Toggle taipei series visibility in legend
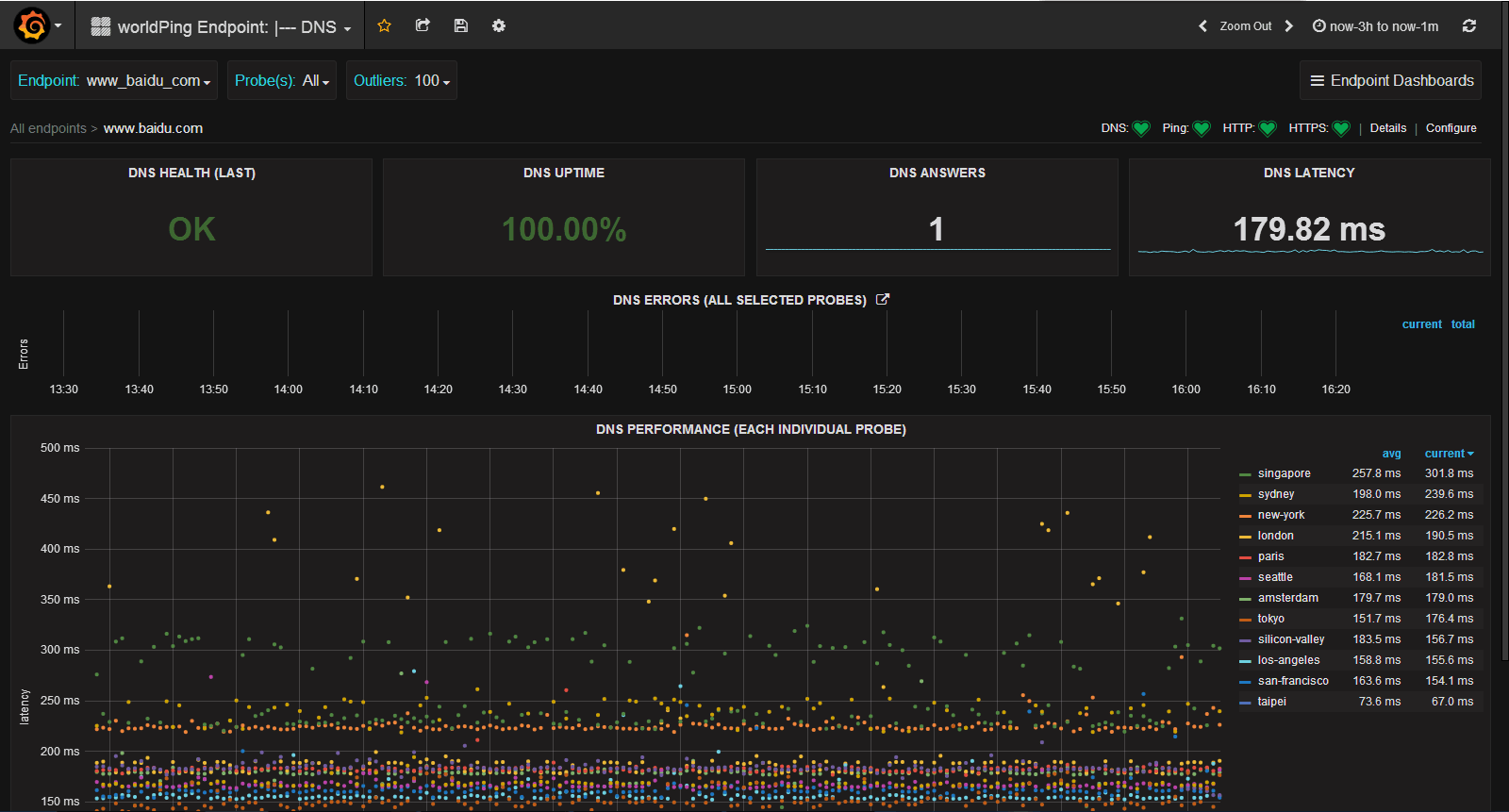 [x=1271, y=702]
